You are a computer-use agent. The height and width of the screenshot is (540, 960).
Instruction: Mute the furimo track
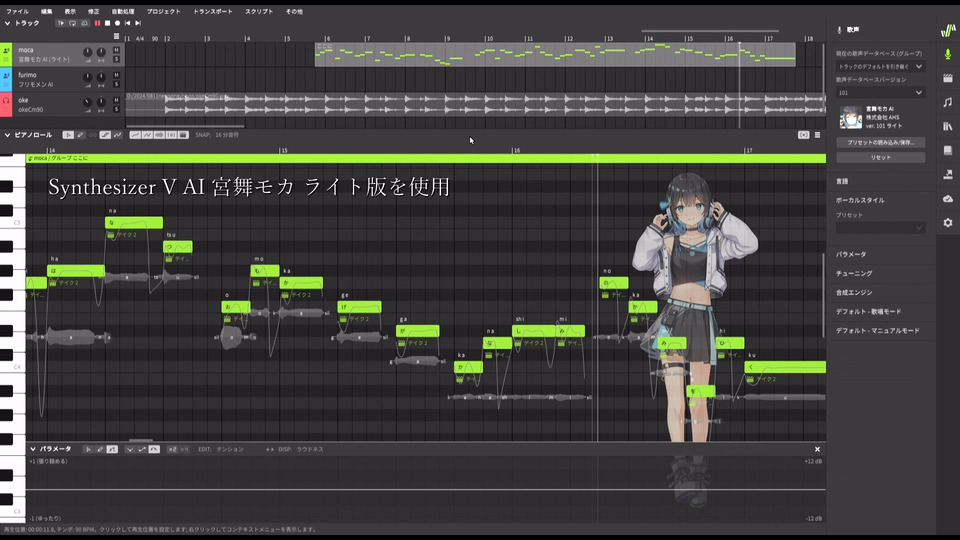(x=116, y=75)
